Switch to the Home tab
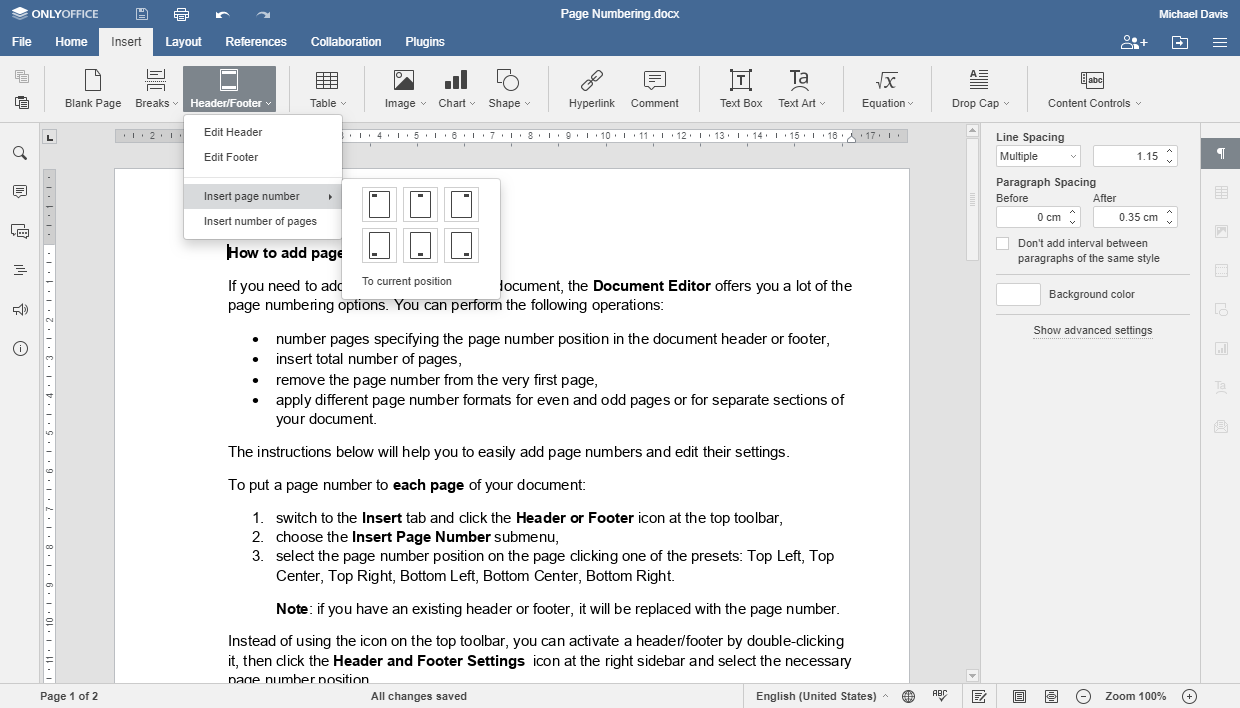Screen dimensions: 1240x708 coord(71,42)
